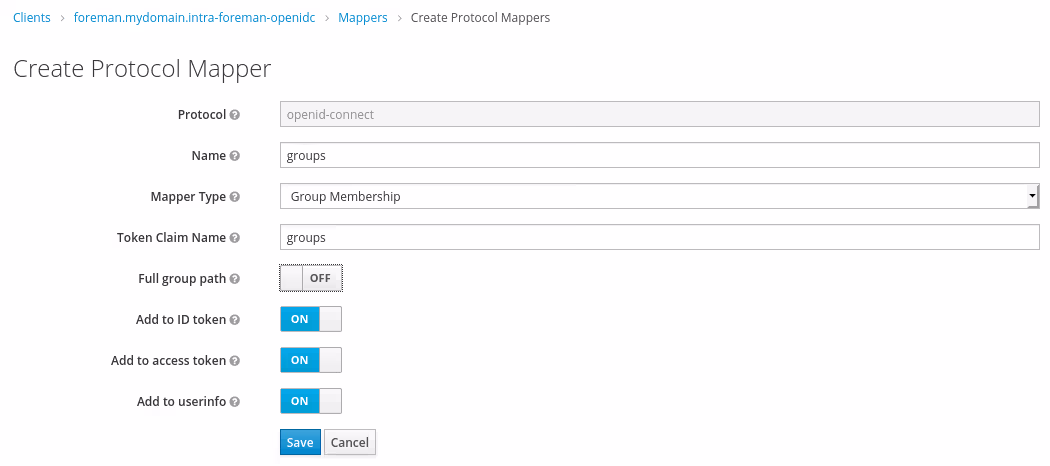
Task: Click Mapper Type help question icon
Action: point(235,197)
